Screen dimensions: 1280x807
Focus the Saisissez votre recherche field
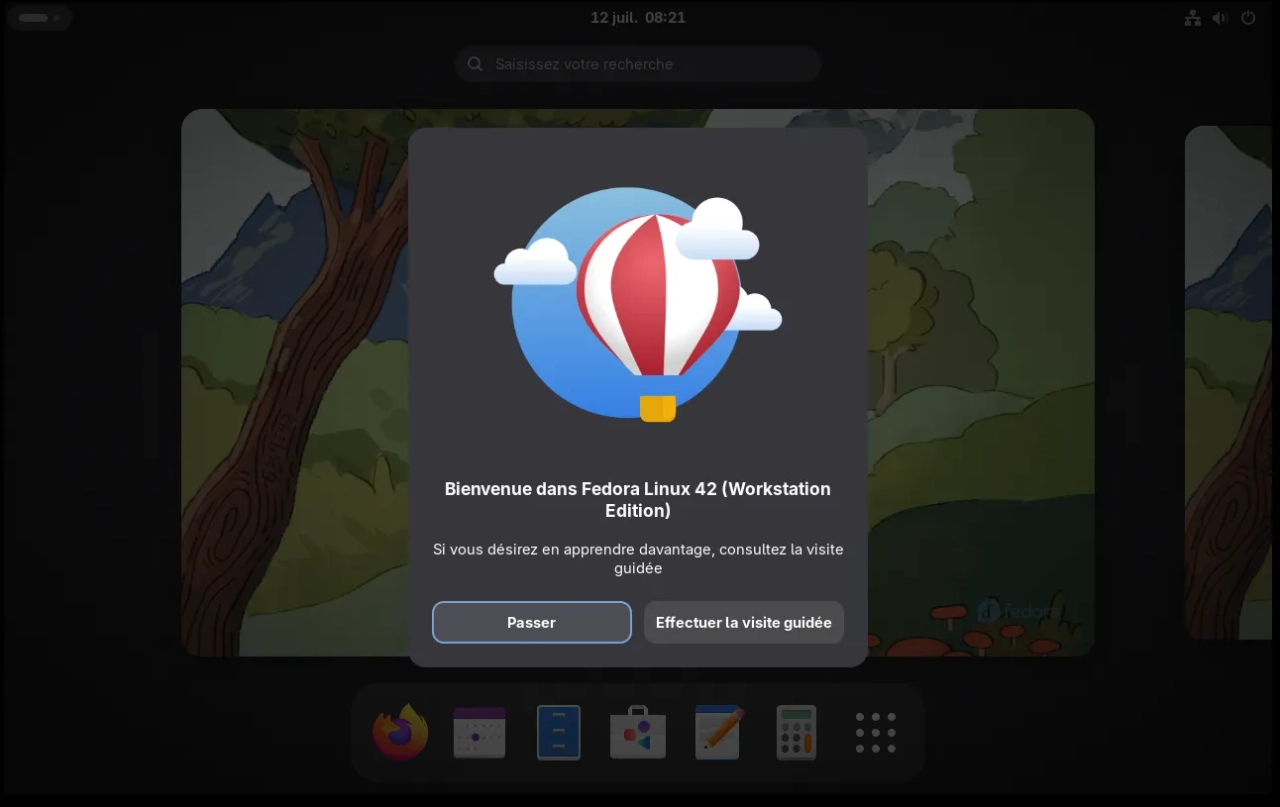[638, 64]
